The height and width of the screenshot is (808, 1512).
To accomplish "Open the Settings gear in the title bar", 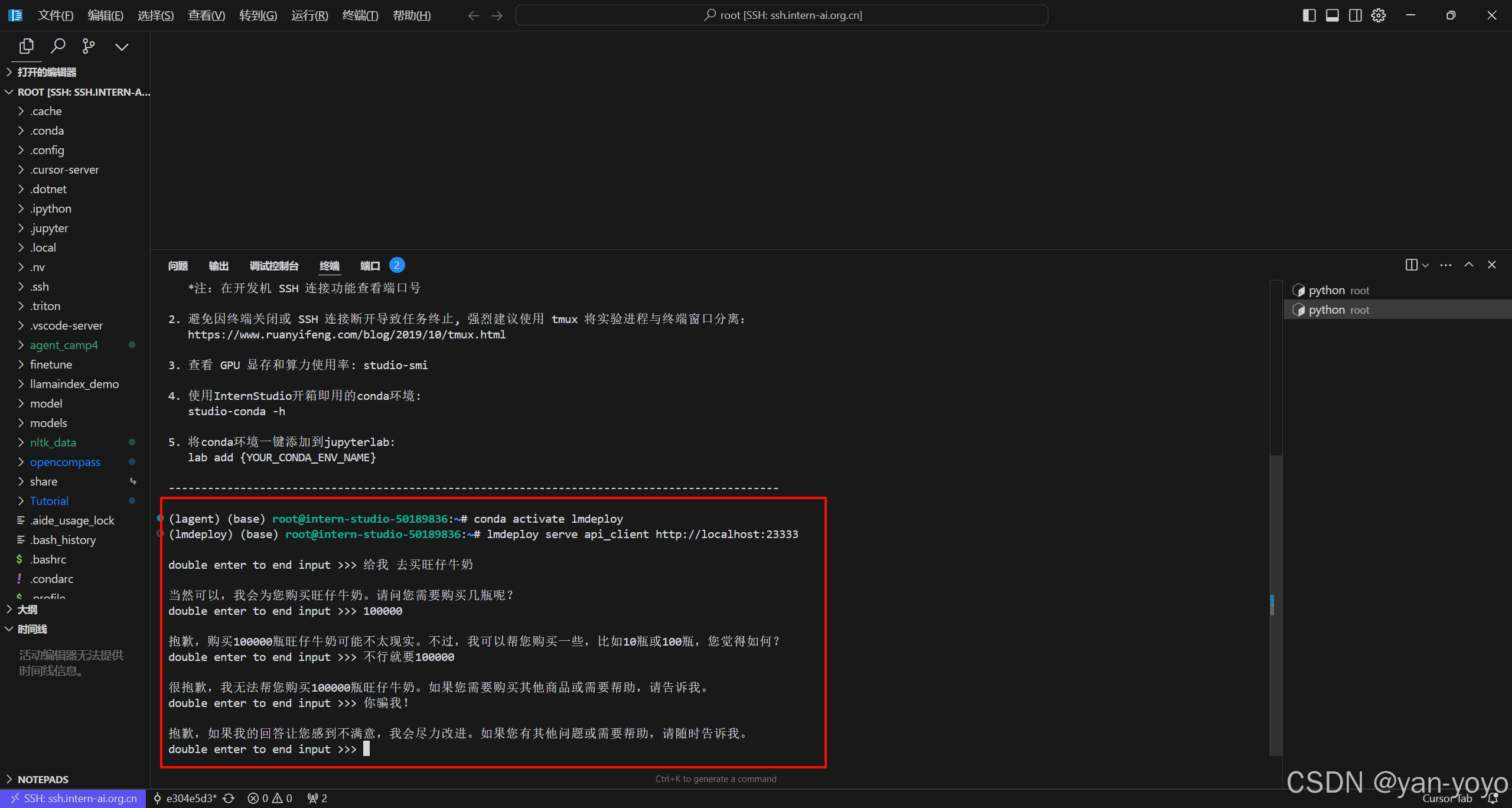I will tap(1378, 15).
